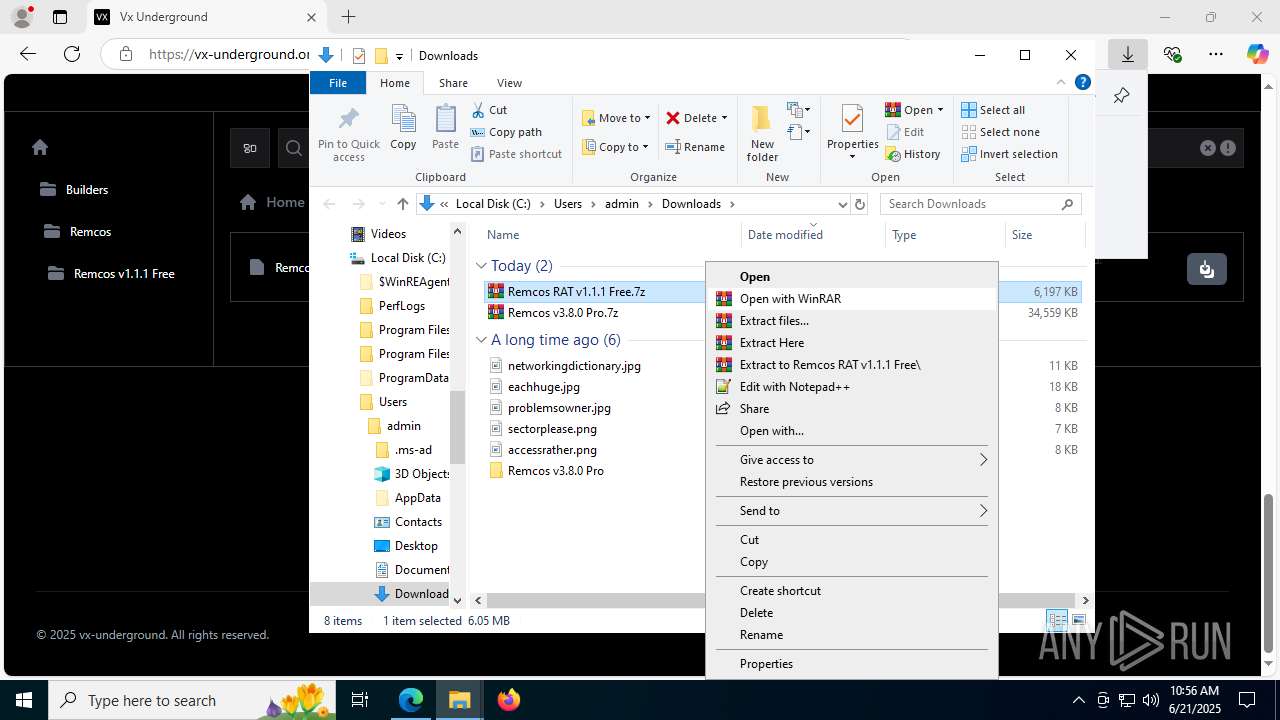1280x720 pixels.
Task: Switch to View ribbon tab
Action: click(509, 83)
